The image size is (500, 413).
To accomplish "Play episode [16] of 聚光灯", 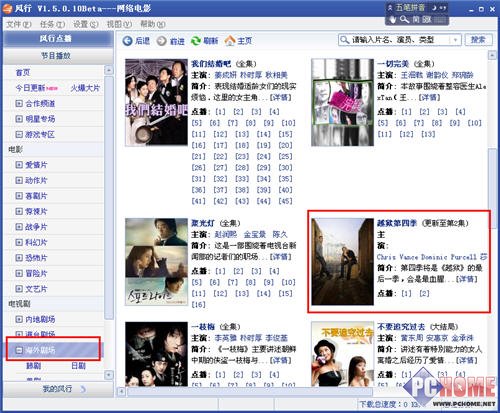I will 199,305.
